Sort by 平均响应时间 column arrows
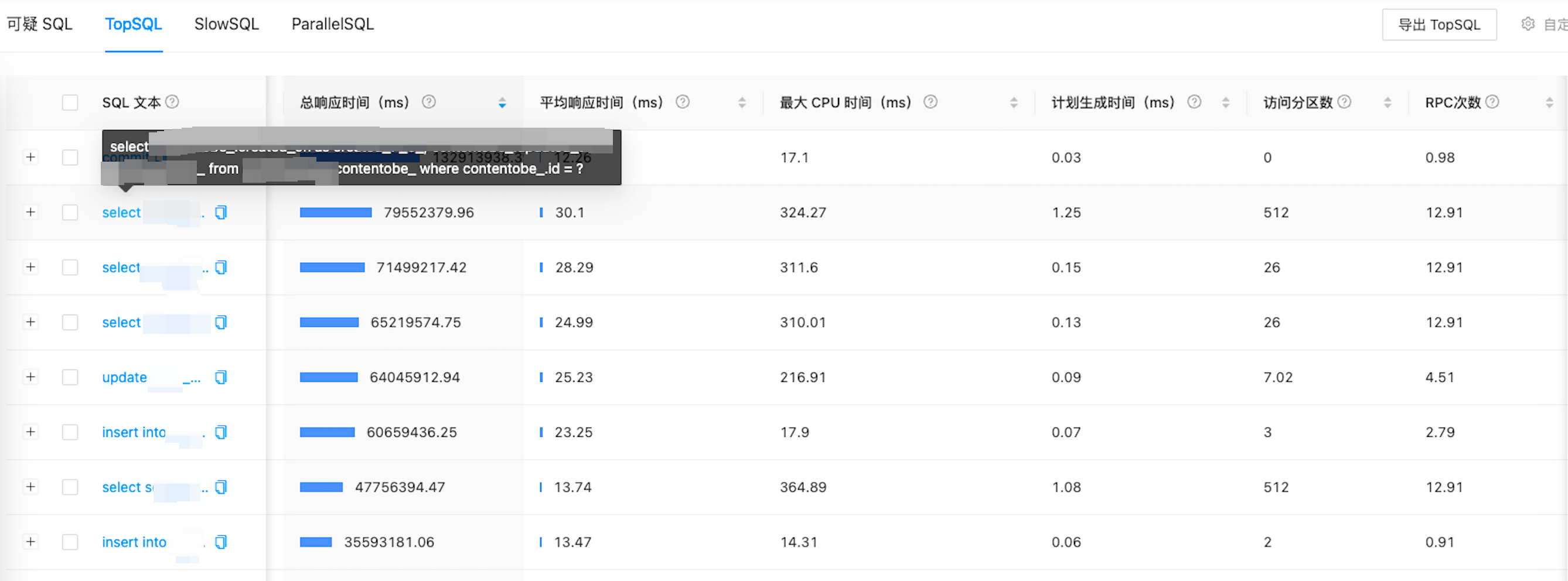 point(741,103)
